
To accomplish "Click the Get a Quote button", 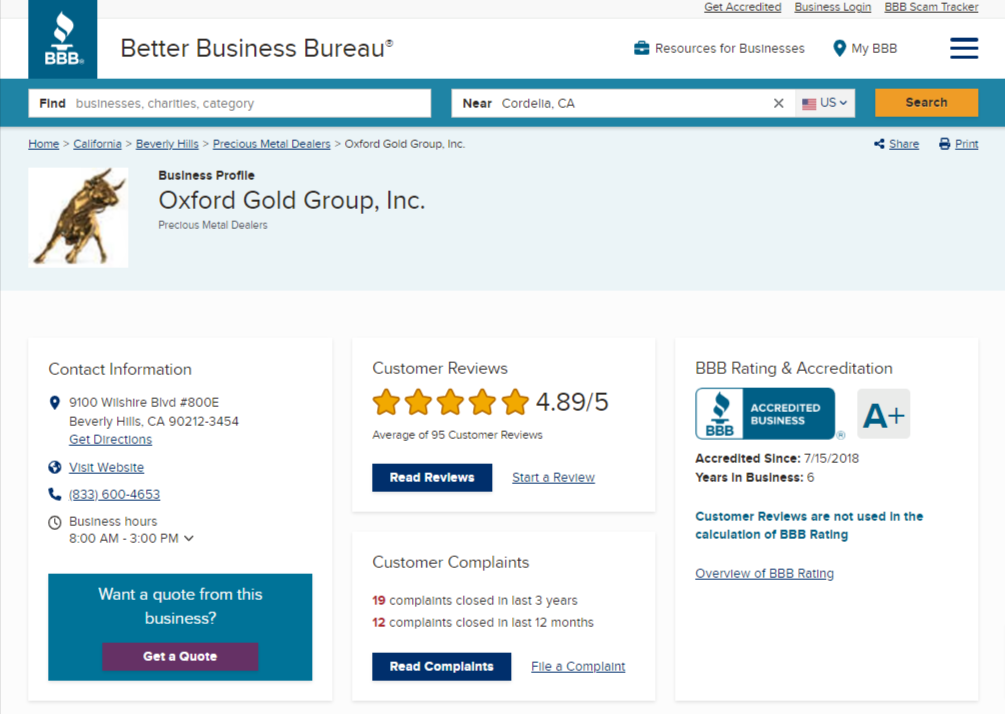I will click(x=180, y=656).
